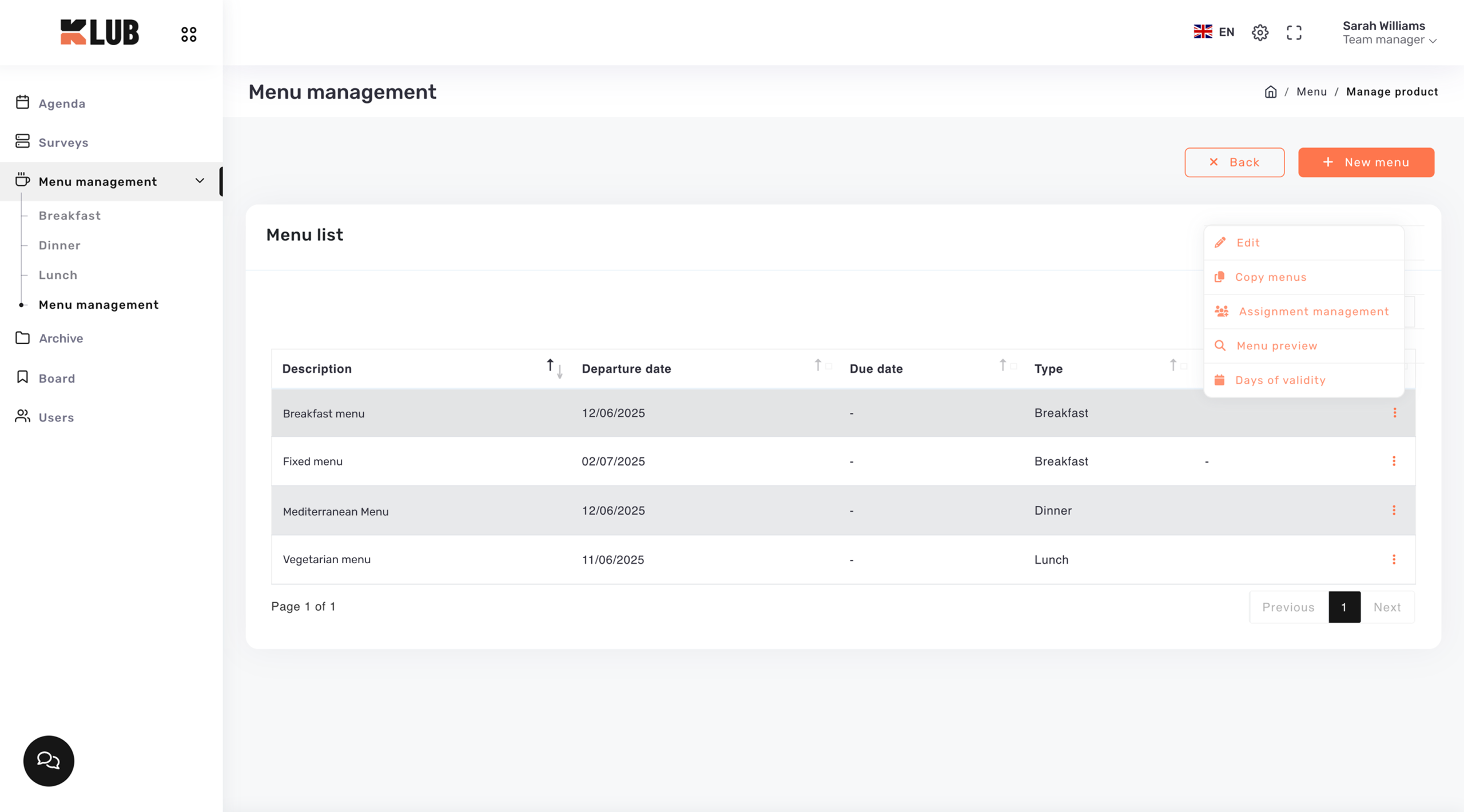Click the settings gear icon

tap(1260, 33)
